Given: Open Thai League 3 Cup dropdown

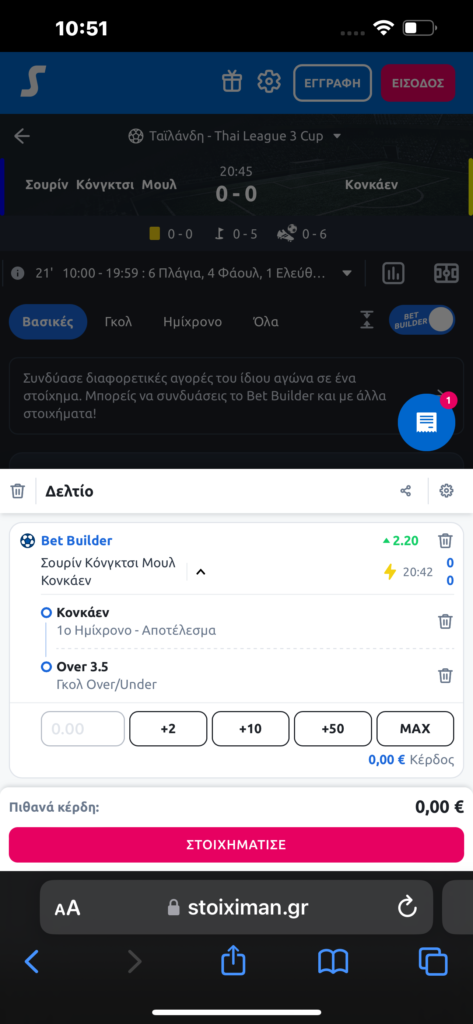Looking at the screenshot, I should pos(235,136).
